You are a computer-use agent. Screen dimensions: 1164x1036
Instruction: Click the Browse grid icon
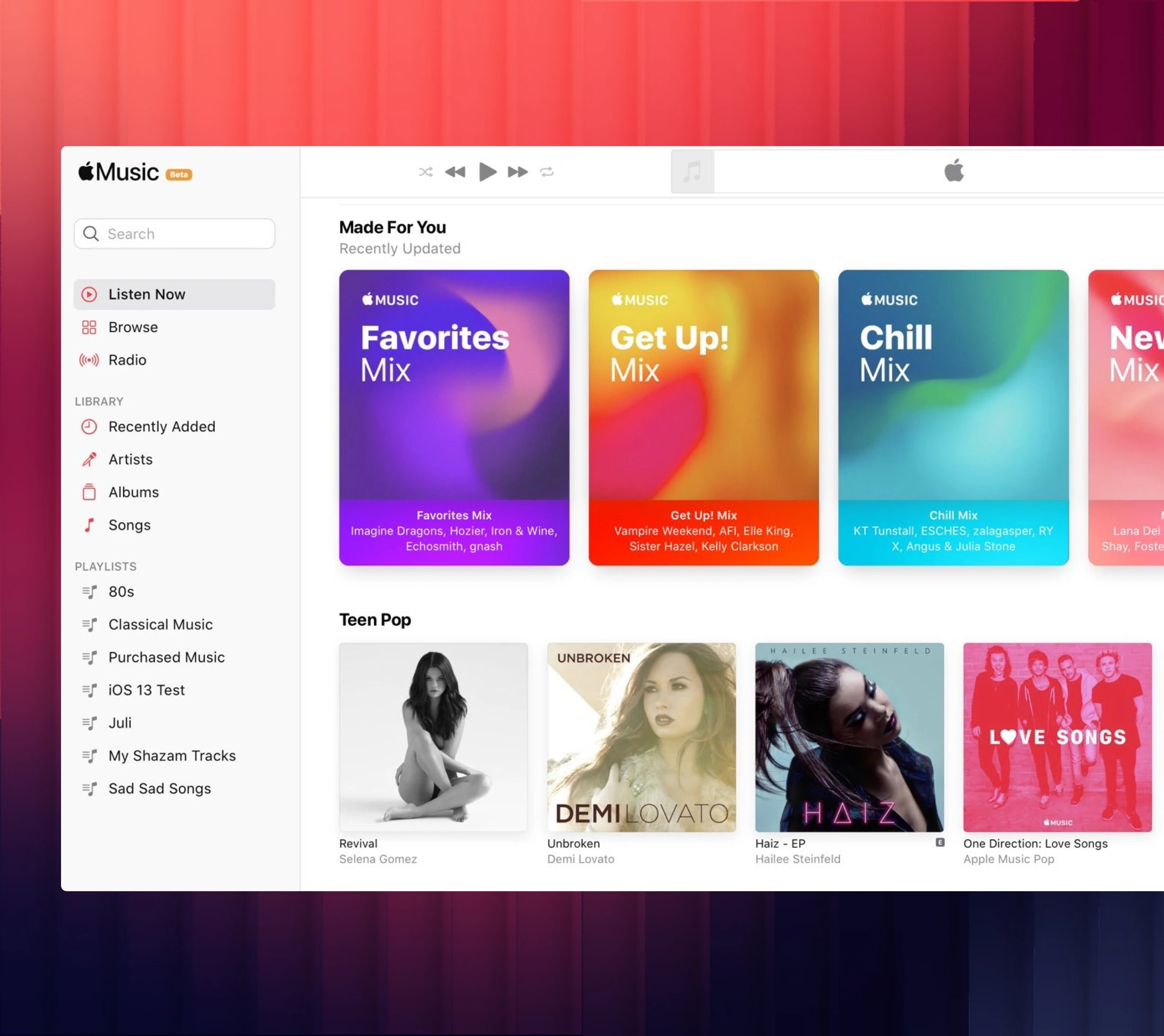[89, 327]
